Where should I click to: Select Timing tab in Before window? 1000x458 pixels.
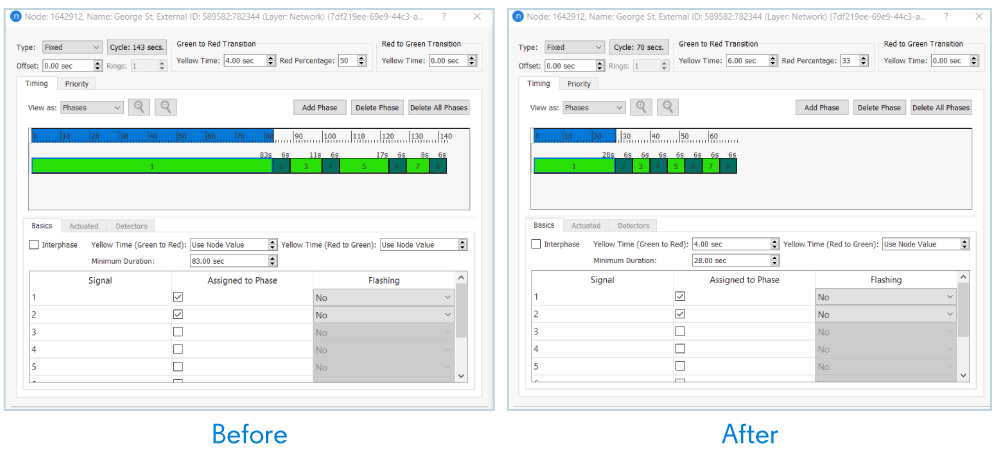pyautogui.click(x=36, y=84)
